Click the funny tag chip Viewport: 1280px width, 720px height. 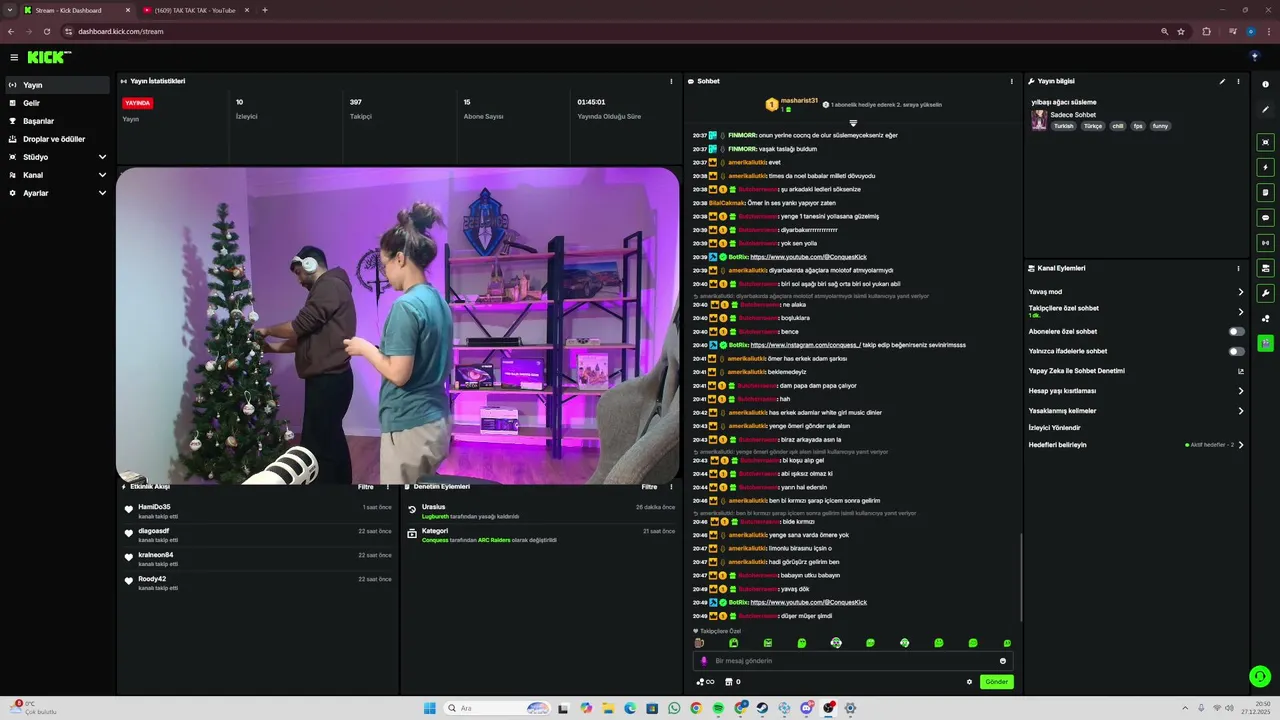click(1160, 126)
